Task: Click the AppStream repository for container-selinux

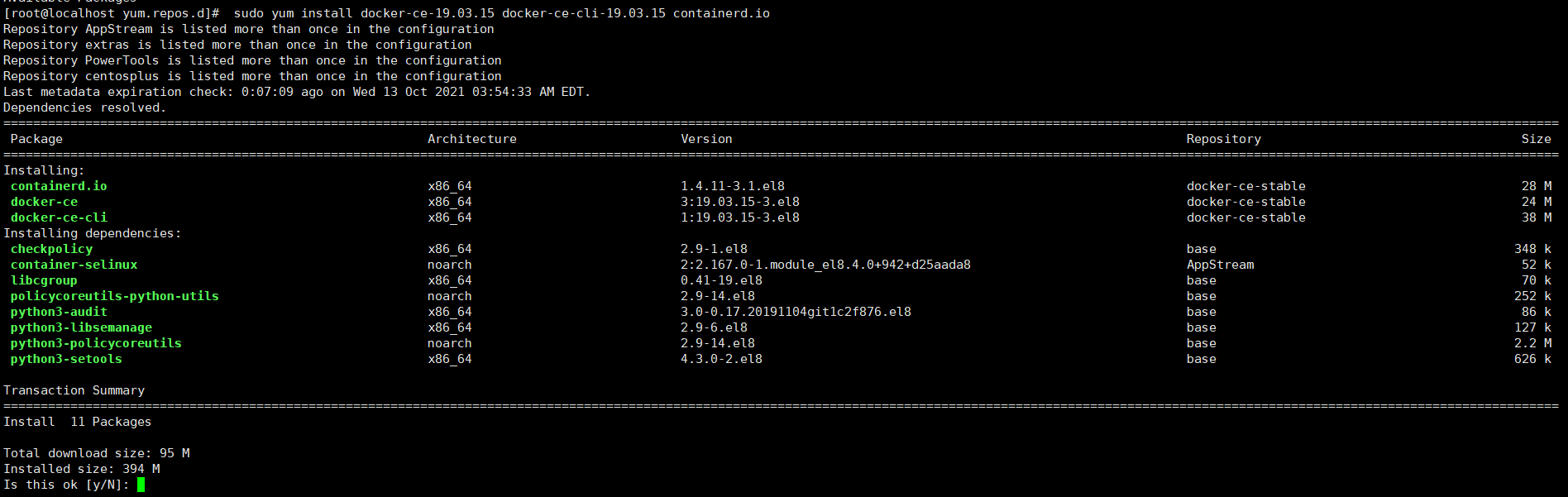Action: pos(1220,265)
